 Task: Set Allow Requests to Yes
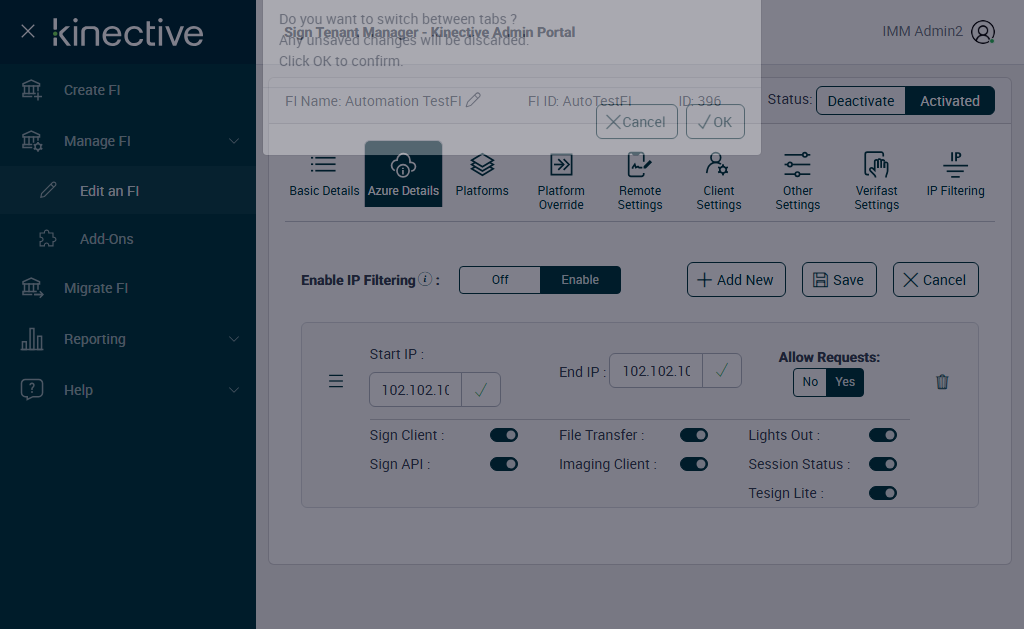(x=845, y=382)
